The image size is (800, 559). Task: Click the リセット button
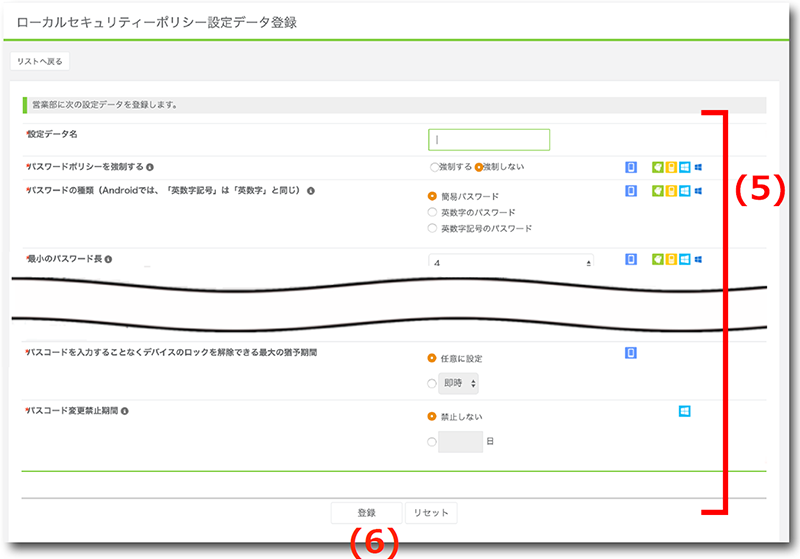tap(431, 513)
